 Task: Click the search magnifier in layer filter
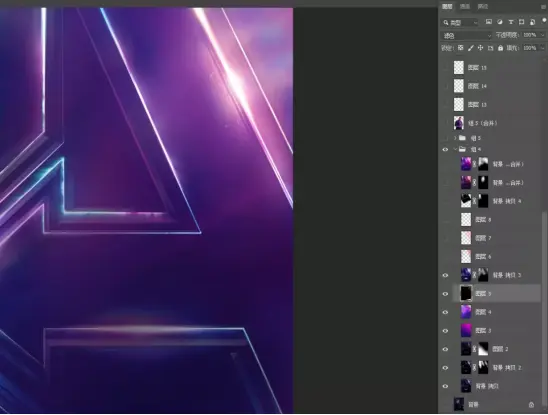tap(446, 23)
